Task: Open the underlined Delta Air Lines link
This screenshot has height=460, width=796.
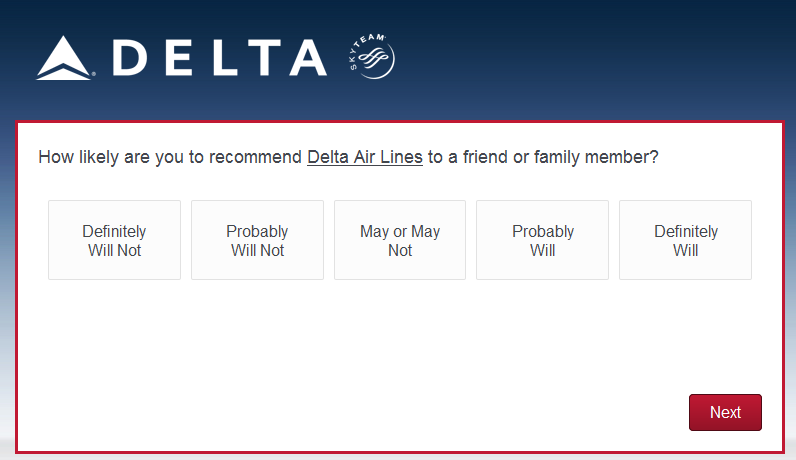Action: [x=365, y=157]
